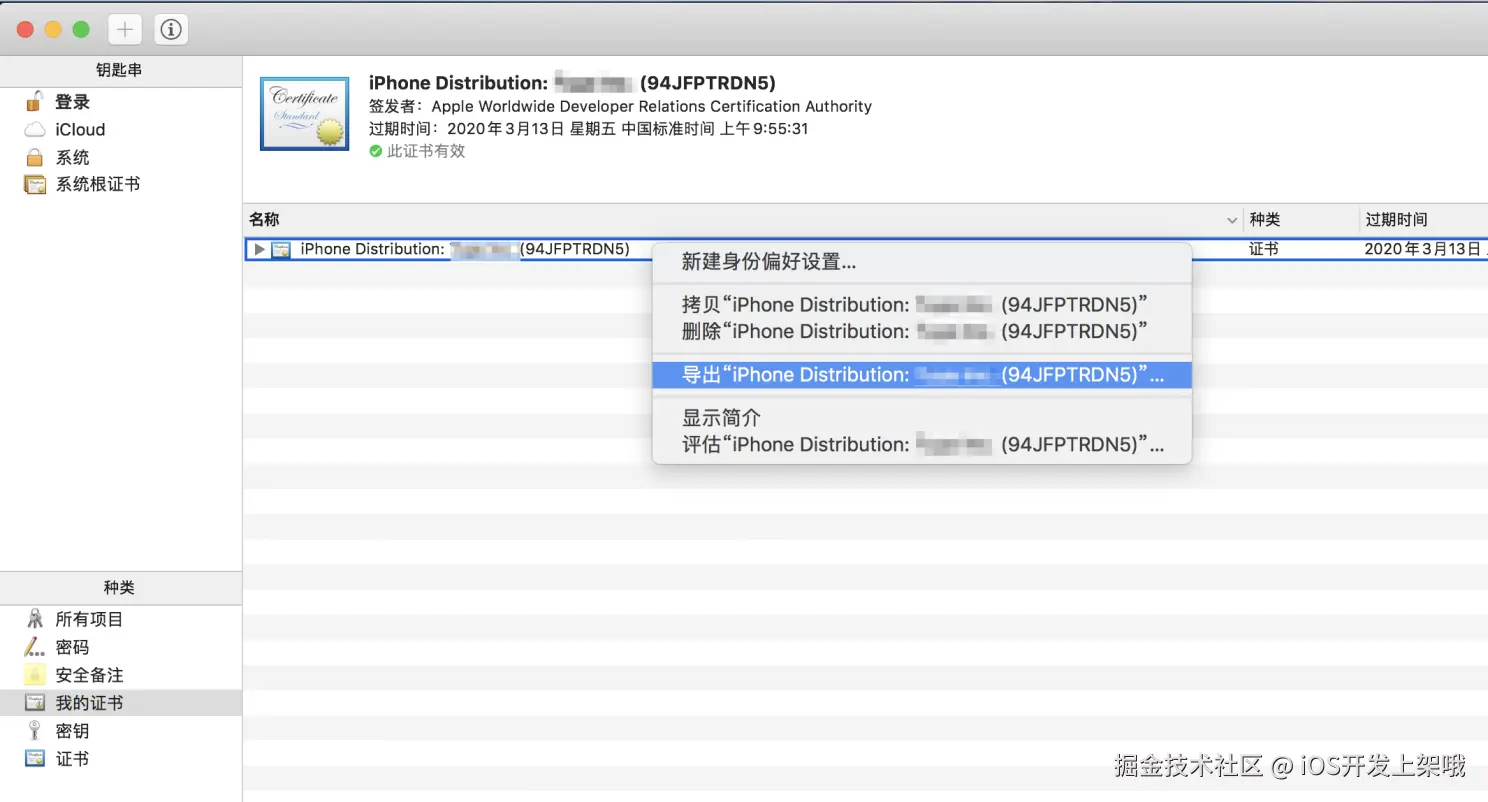Click the certificate icon beside 我的证书
Viewport: 1488px width, 802px height.
click(x=35, y=703)
